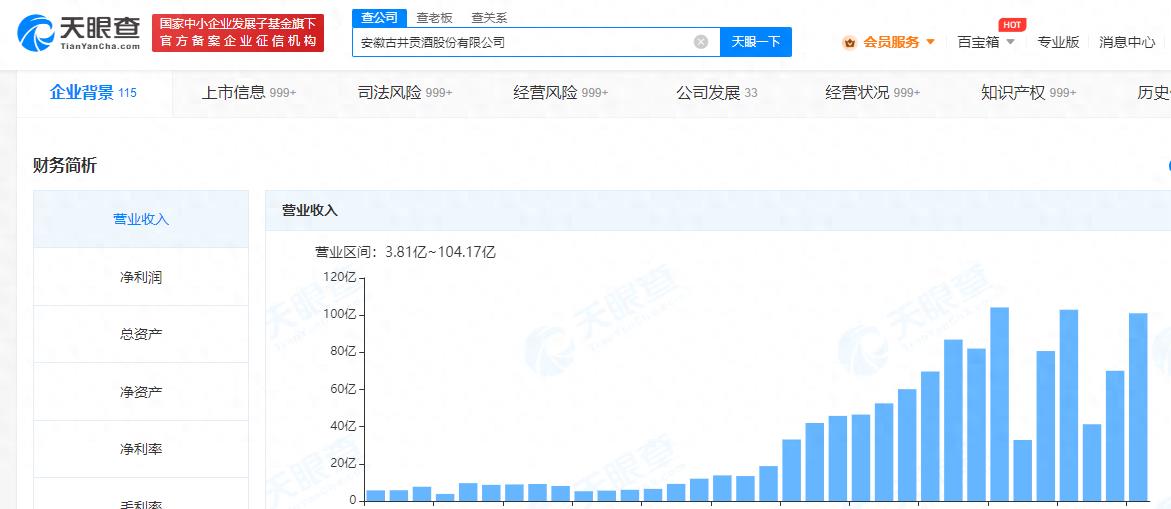1171x509 pixels.
Task: Select 净利润 in the financial sidebar
Action: click(141, 277)
